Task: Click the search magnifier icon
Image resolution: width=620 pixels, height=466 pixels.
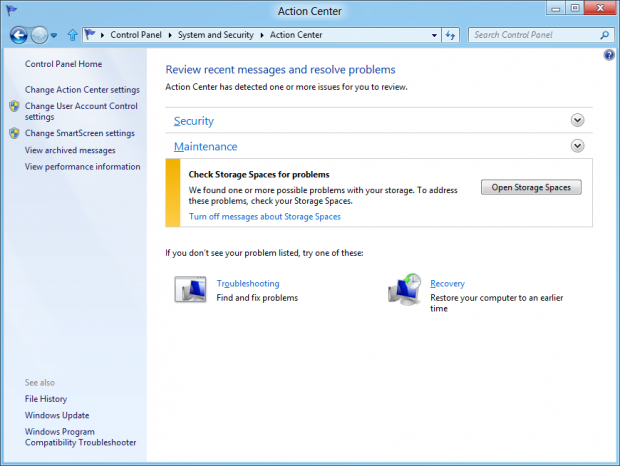Action: [x=605, y=35]
